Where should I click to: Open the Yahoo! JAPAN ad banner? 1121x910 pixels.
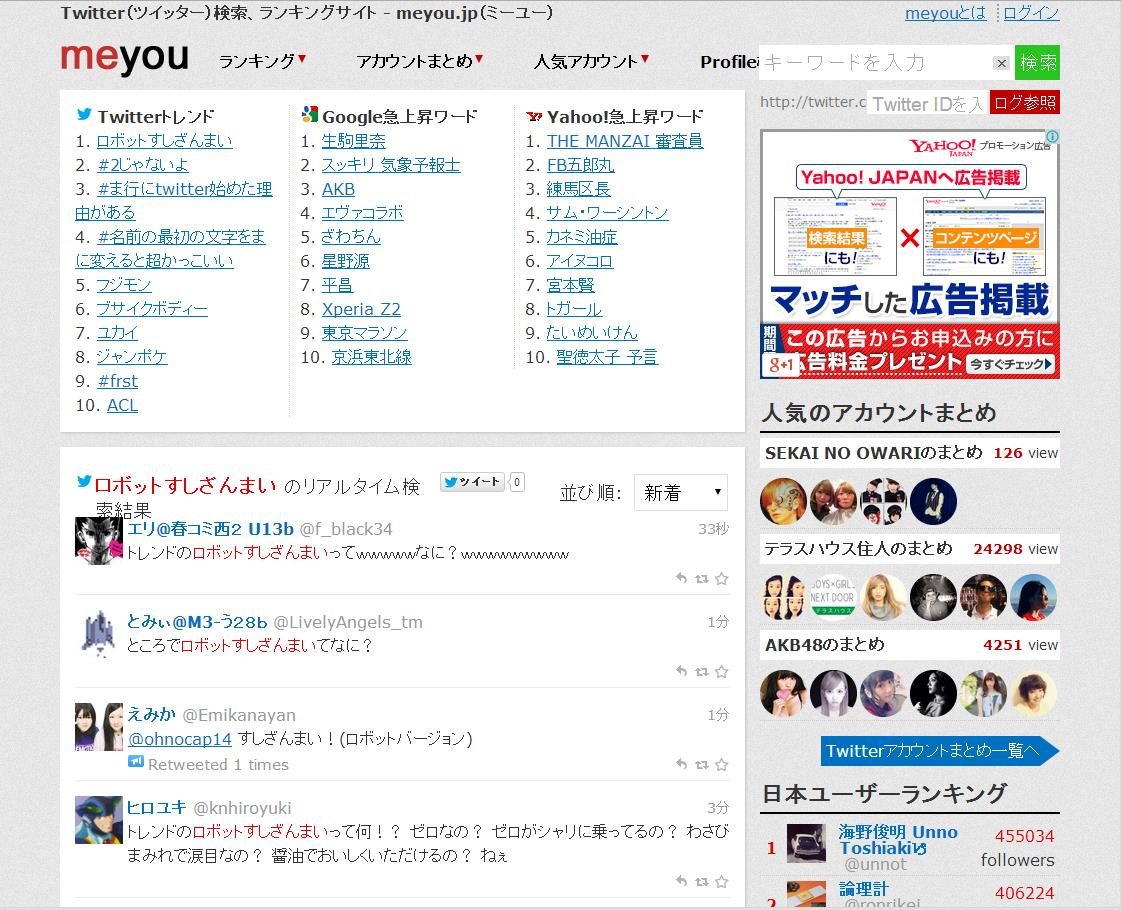tap(909, 254)
